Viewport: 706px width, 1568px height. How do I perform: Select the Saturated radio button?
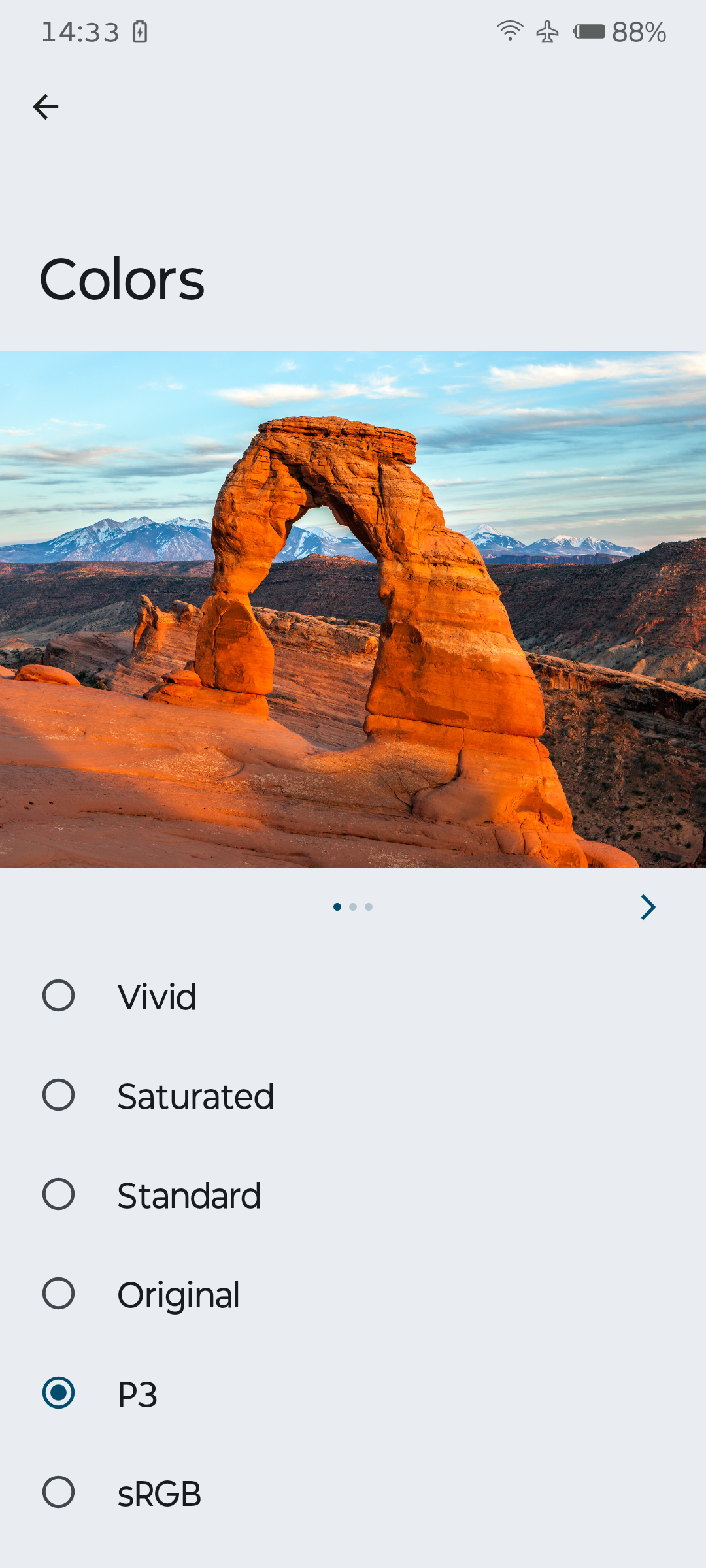58,1095
